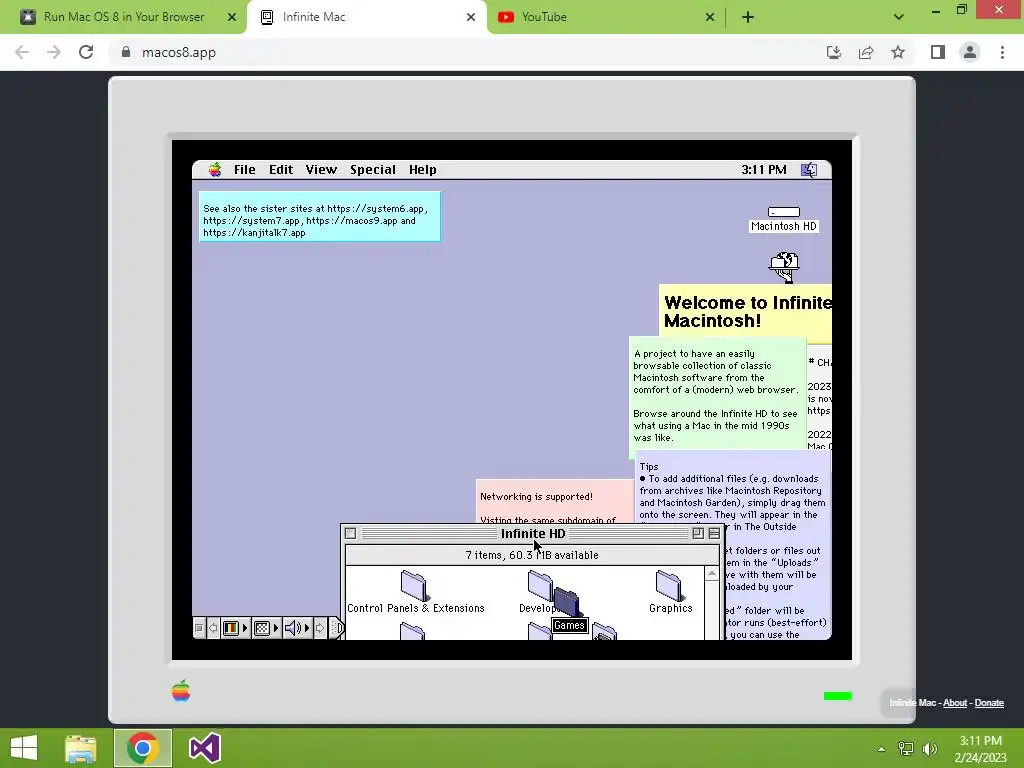Select the Control Panels & Extensions folder
The image size is (1024, 768).
415,592
